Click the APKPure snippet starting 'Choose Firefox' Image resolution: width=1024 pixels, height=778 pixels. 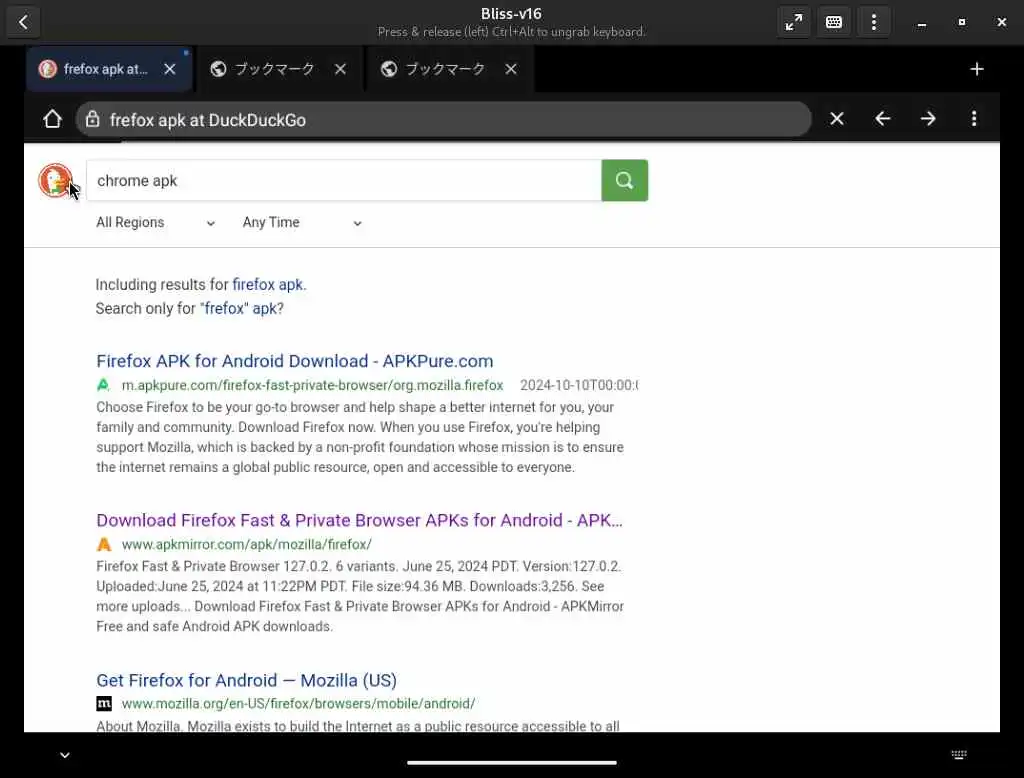click(360, 437)
